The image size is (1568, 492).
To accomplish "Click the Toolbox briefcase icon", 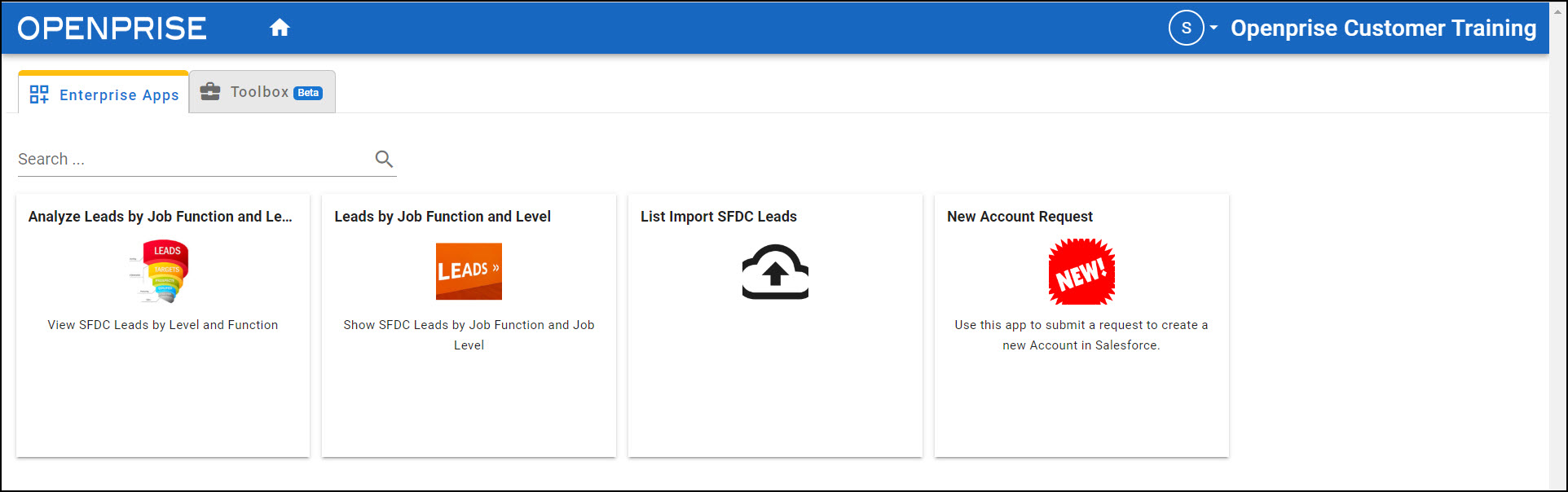I will (x=210, y=91).
